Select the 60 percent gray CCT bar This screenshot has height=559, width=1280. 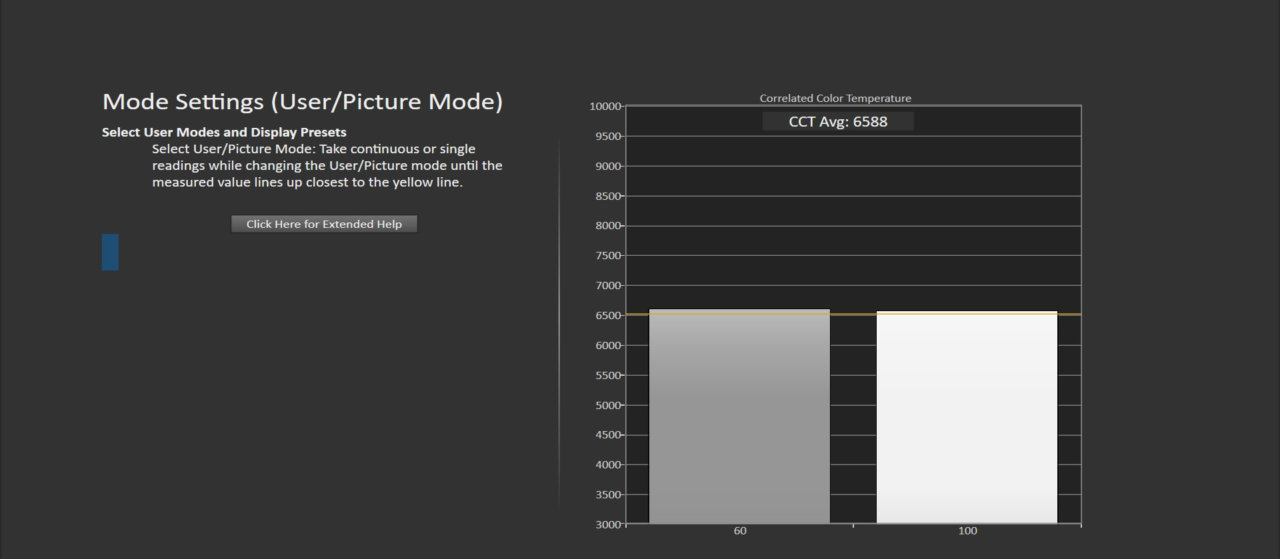click(739, 416)
